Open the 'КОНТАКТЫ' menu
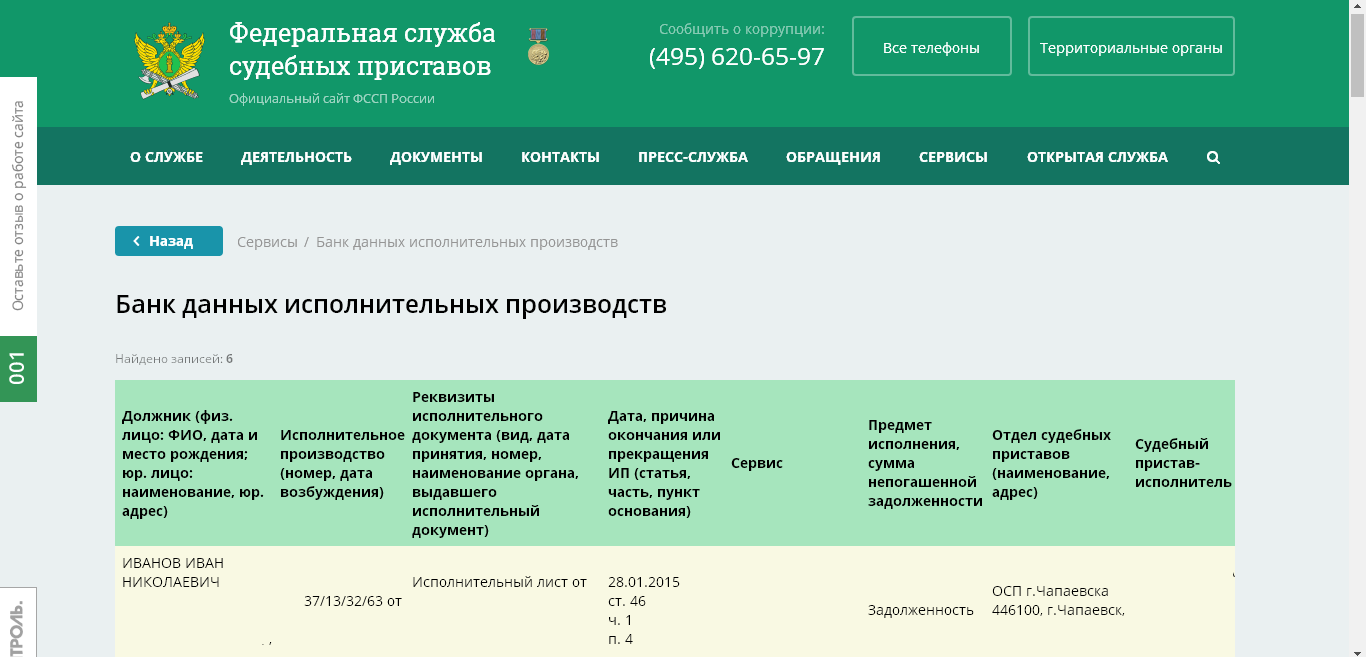 560,157
